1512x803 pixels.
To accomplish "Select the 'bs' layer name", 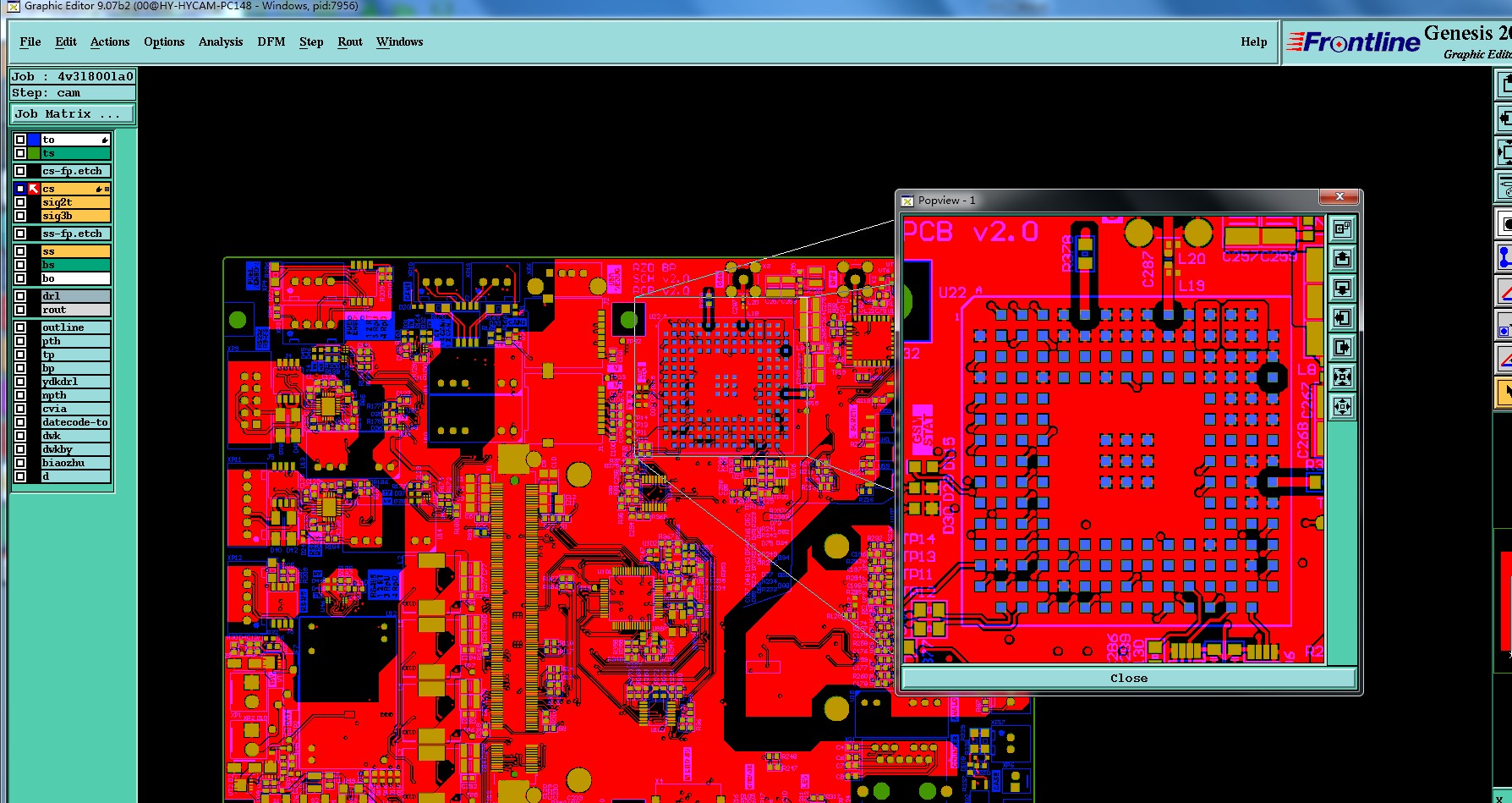I will point(75,265).
